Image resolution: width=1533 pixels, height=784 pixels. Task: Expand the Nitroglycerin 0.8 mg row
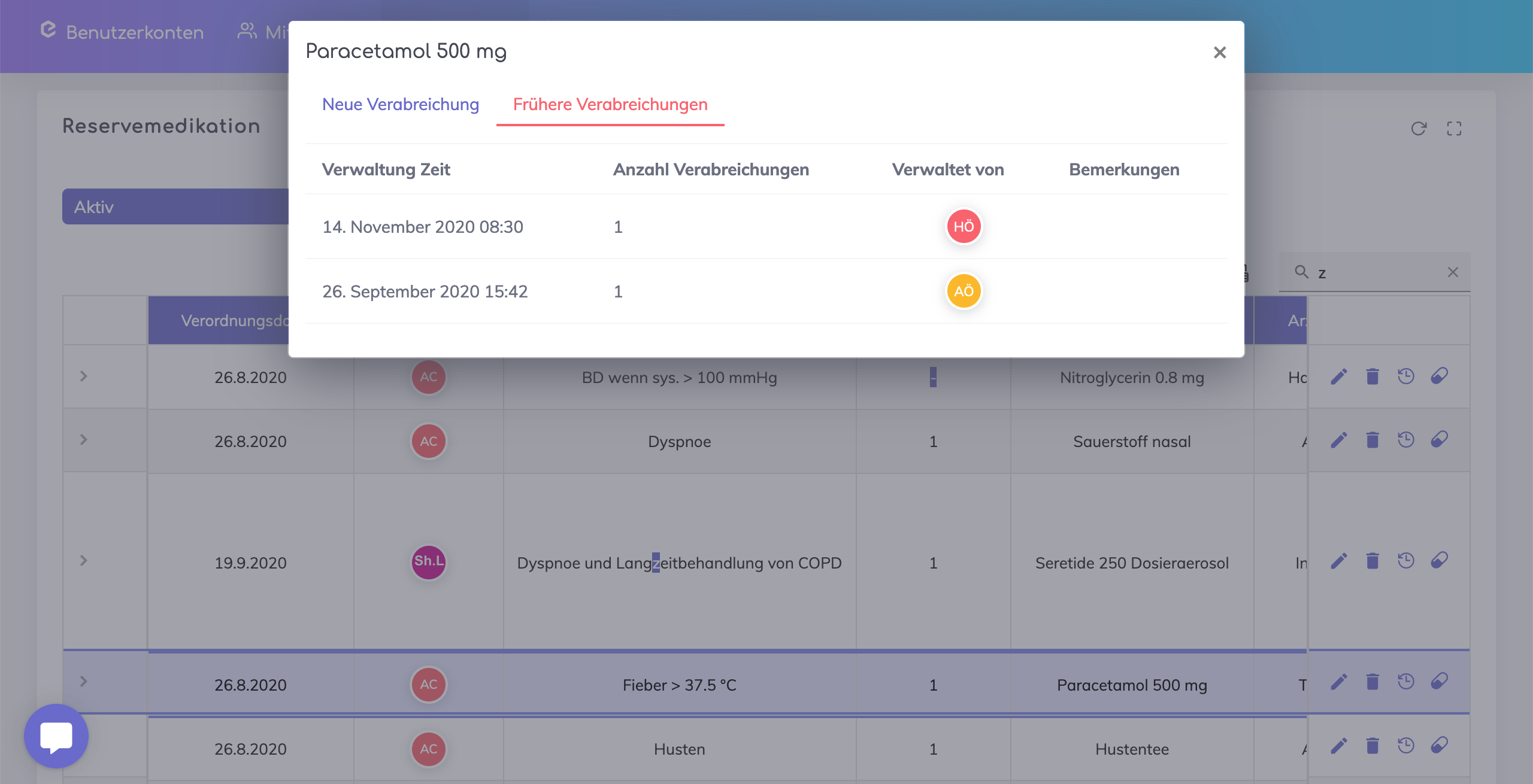tap(84, 376)
